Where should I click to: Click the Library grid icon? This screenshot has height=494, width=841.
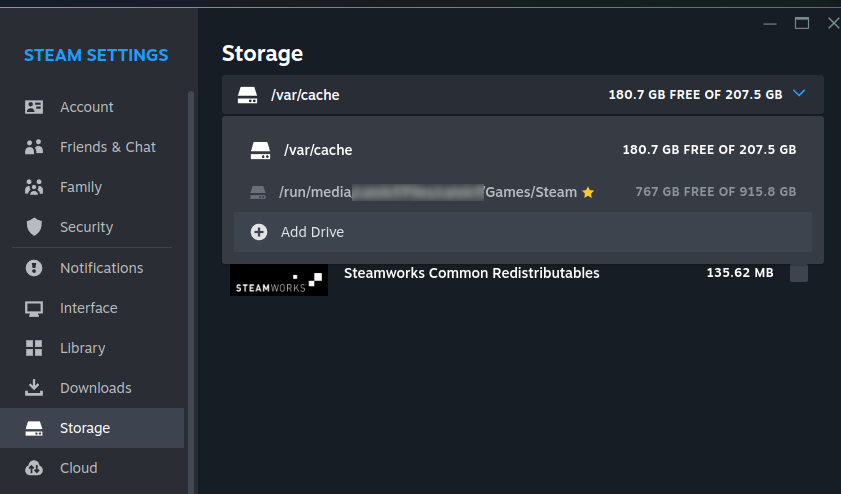(34, 348)
